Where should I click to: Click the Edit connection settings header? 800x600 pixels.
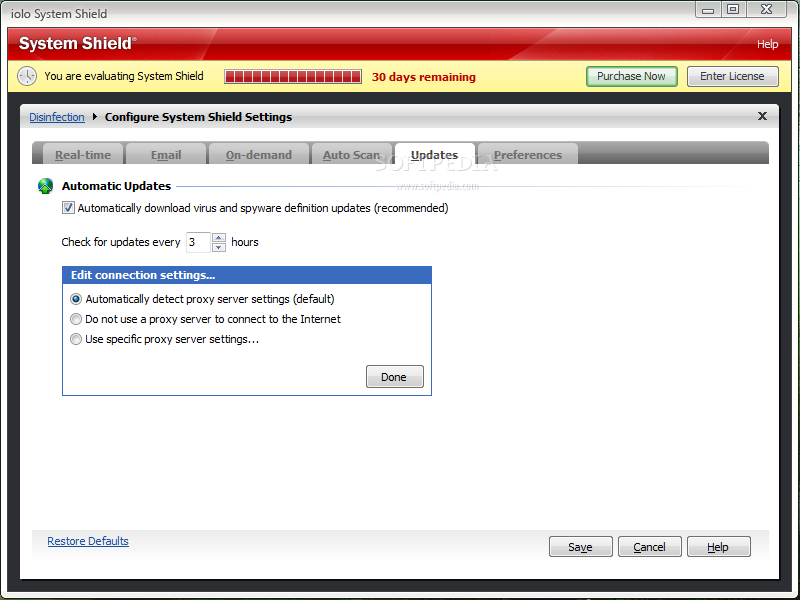click(247, 275)
